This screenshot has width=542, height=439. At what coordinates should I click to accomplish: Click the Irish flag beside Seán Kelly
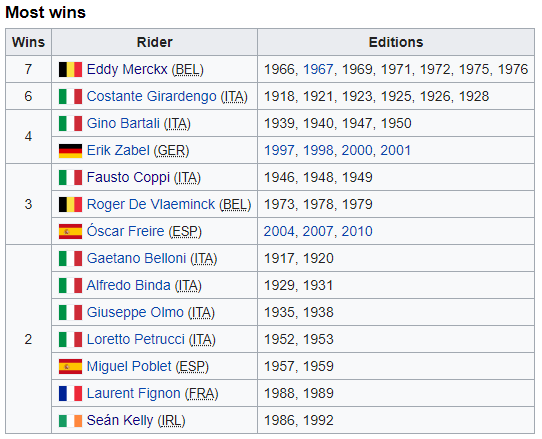coord(70,421)
